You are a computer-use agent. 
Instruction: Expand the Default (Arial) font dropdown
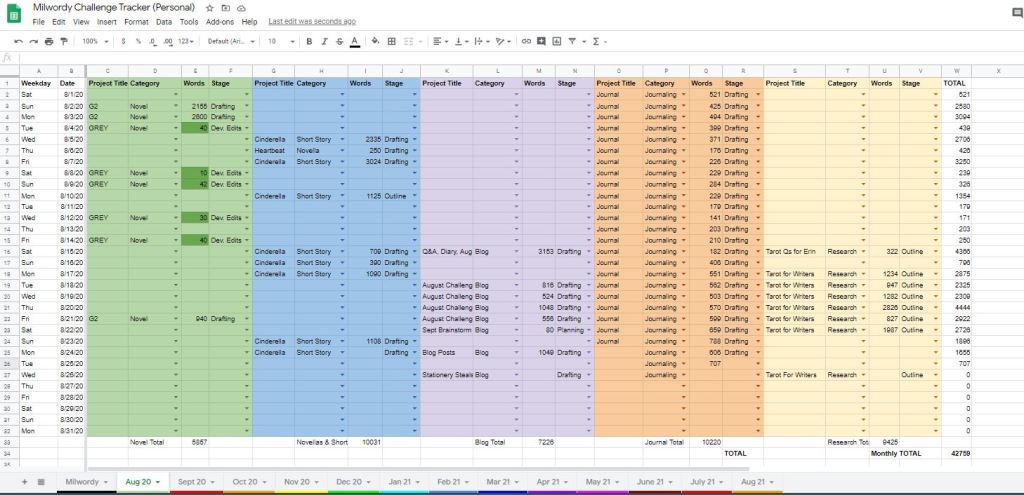(x=230, y=41)
